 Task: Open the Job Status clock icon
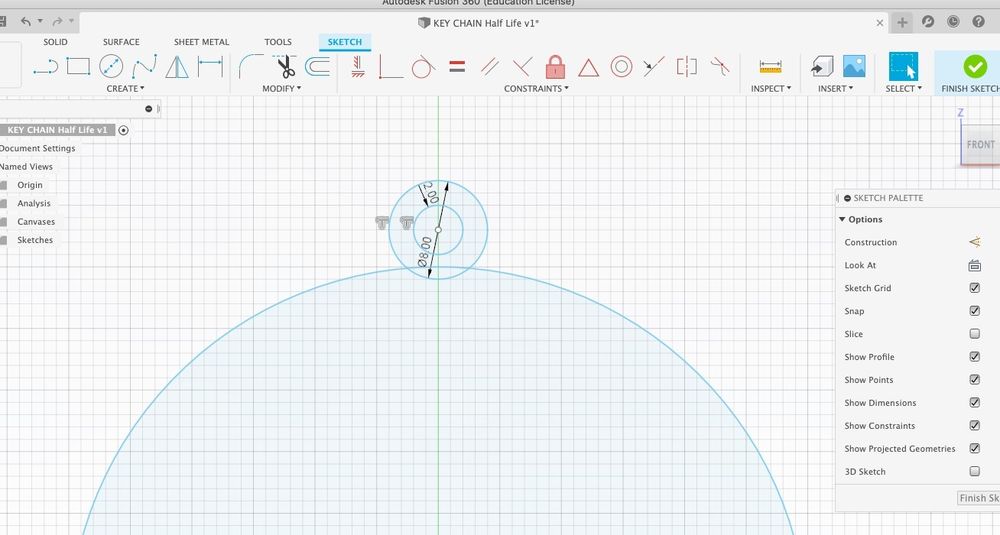click(x=953, y=22)
